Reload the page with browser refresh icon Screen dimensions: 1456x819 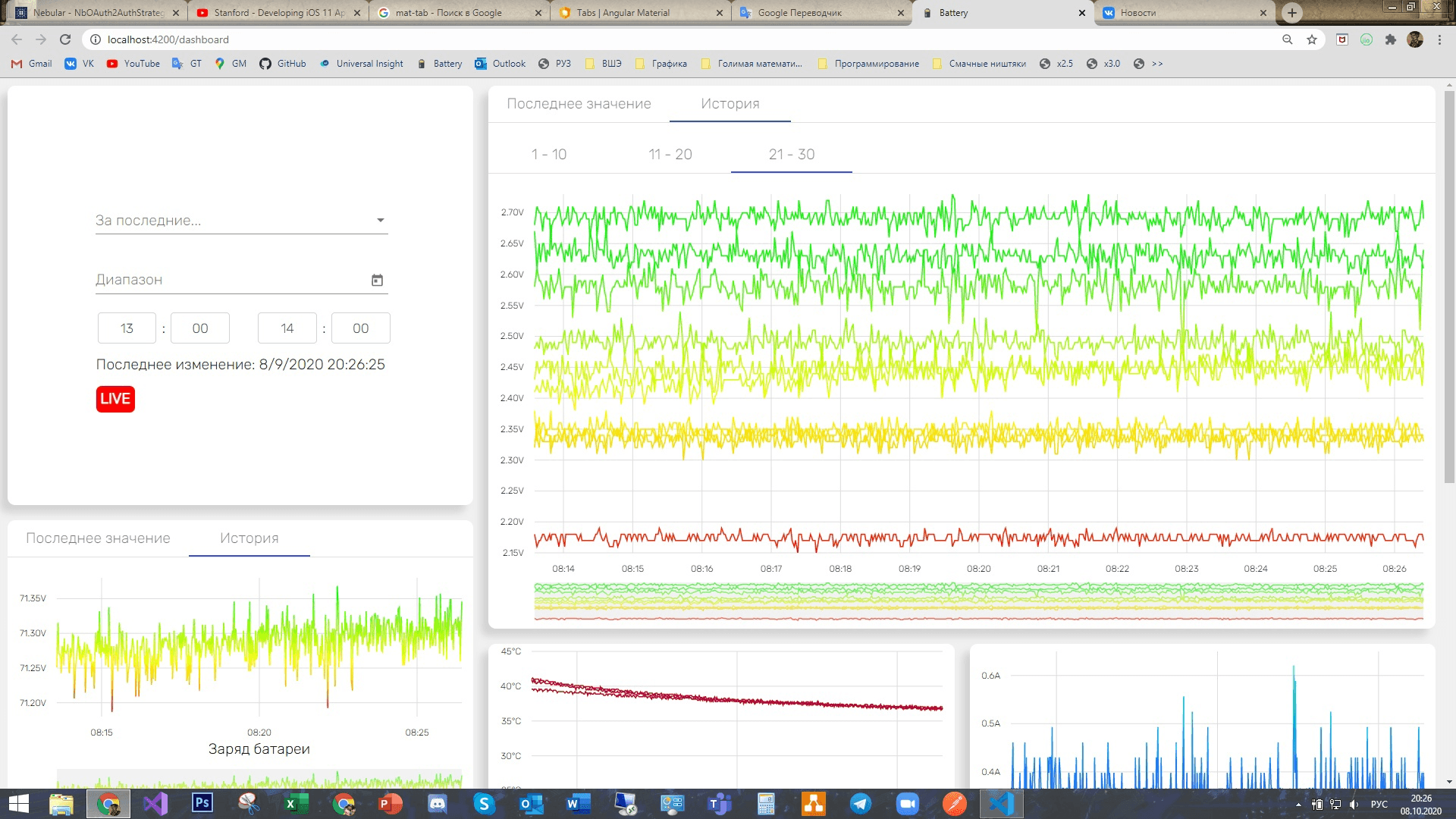(x=65, y=39)
